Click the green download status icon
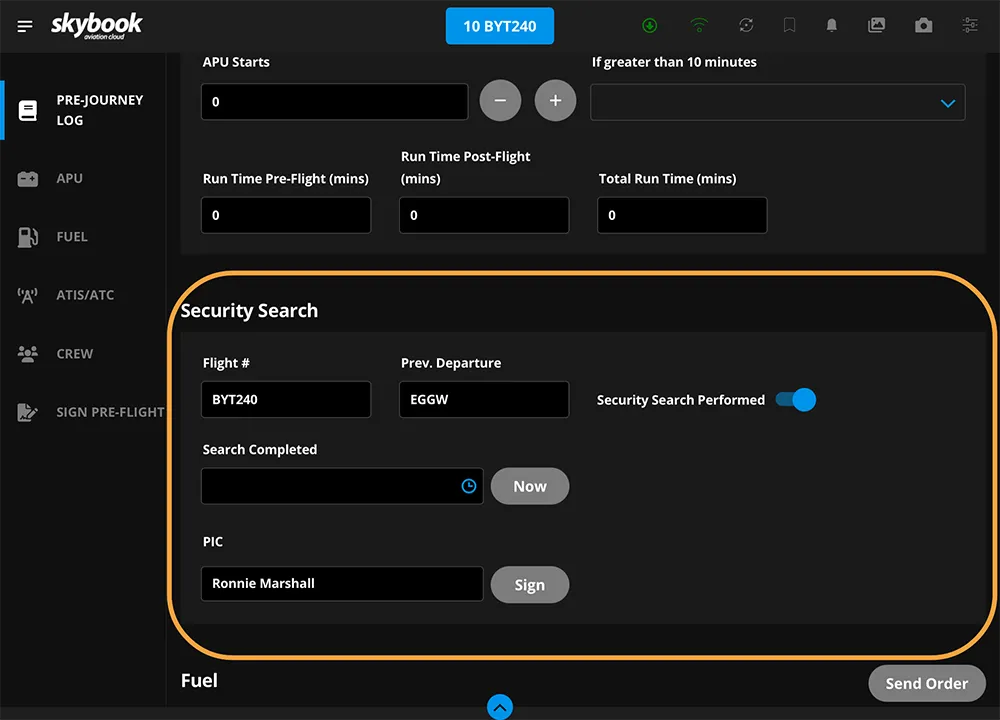 coord(650,26)
